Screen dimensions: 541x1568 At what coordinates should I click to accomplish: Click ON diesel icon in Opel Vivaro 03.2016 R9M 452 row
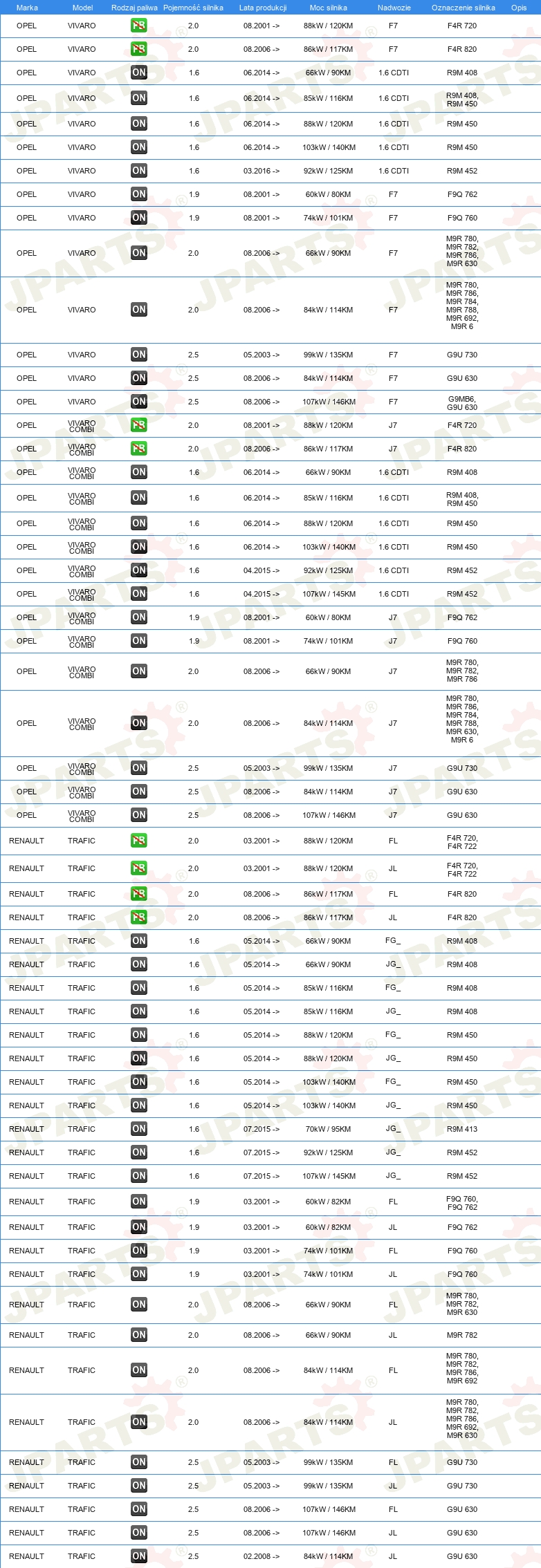pos(139,171)
